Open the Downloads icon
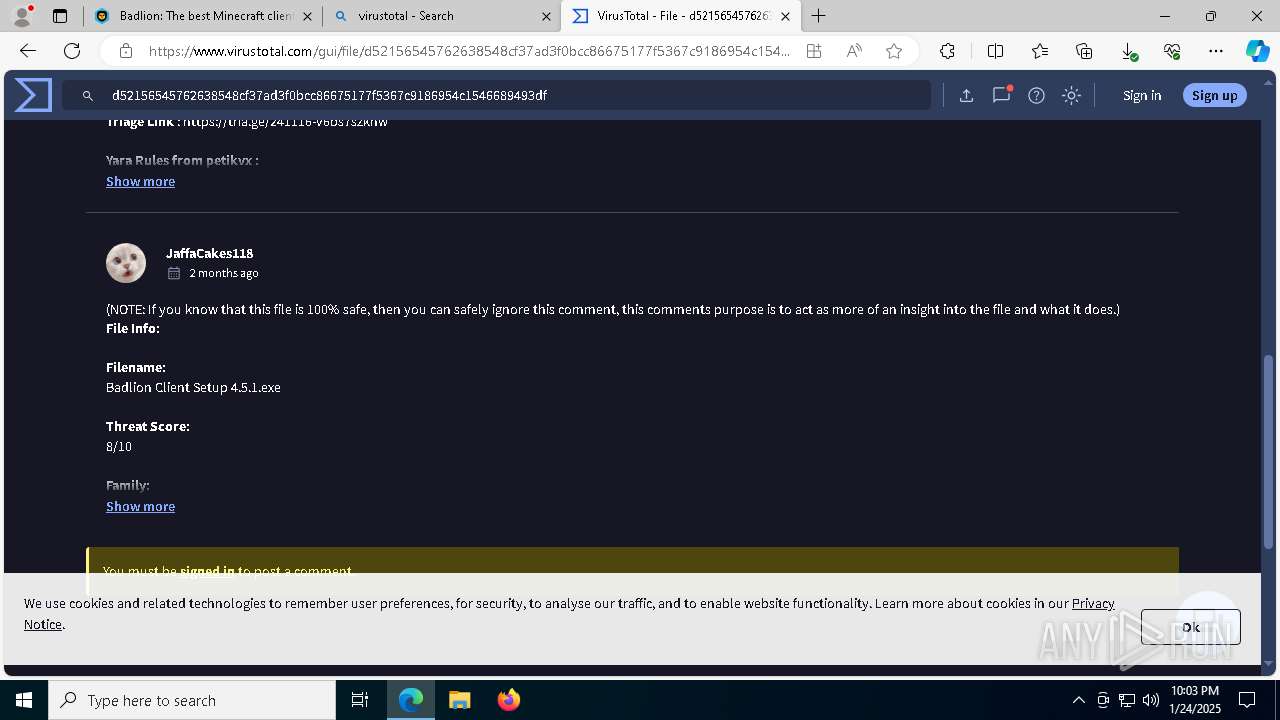 pos(1128,51)
